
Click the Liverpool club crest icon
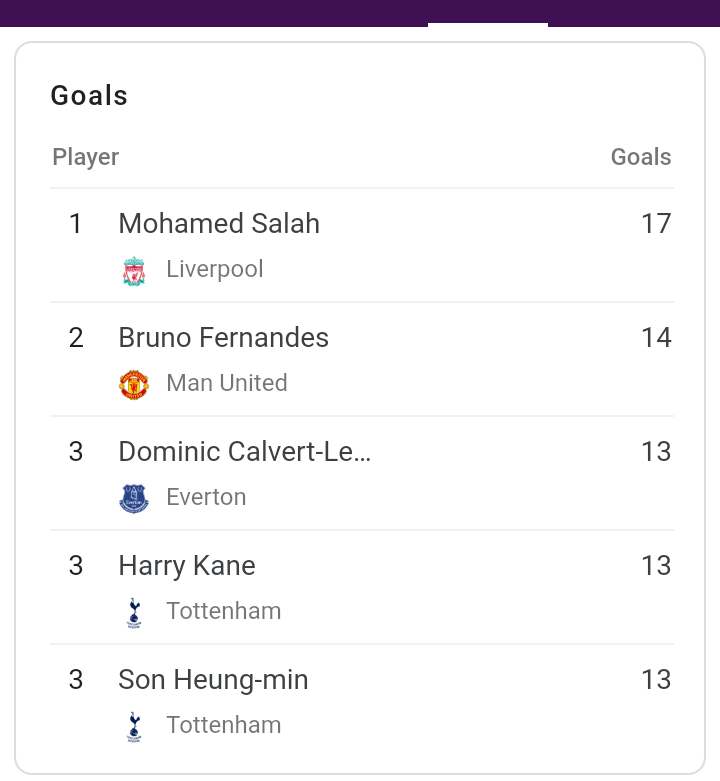pos(134,271)
